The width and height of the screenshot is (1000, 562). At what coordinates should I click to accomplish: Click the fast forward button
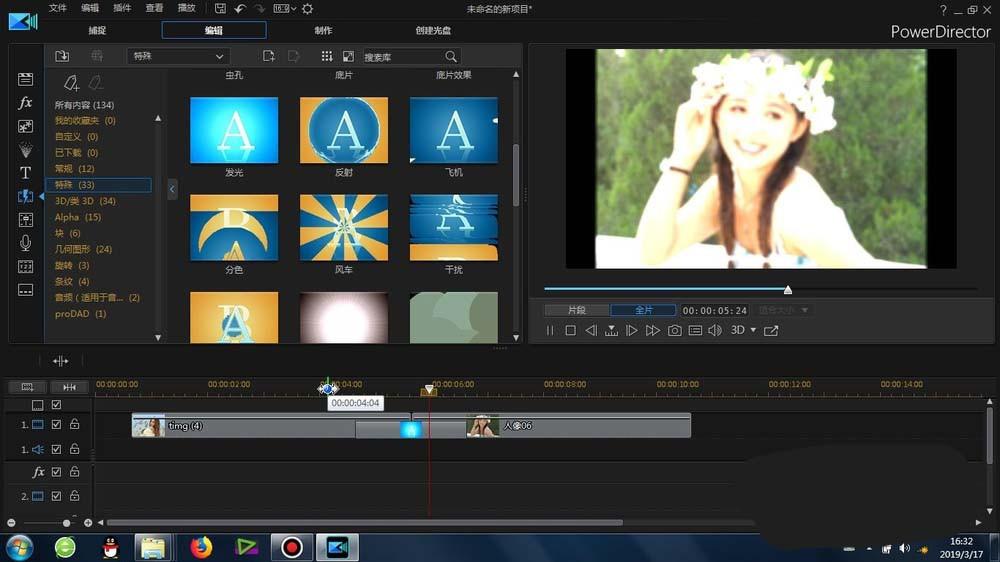coord(653,330)
